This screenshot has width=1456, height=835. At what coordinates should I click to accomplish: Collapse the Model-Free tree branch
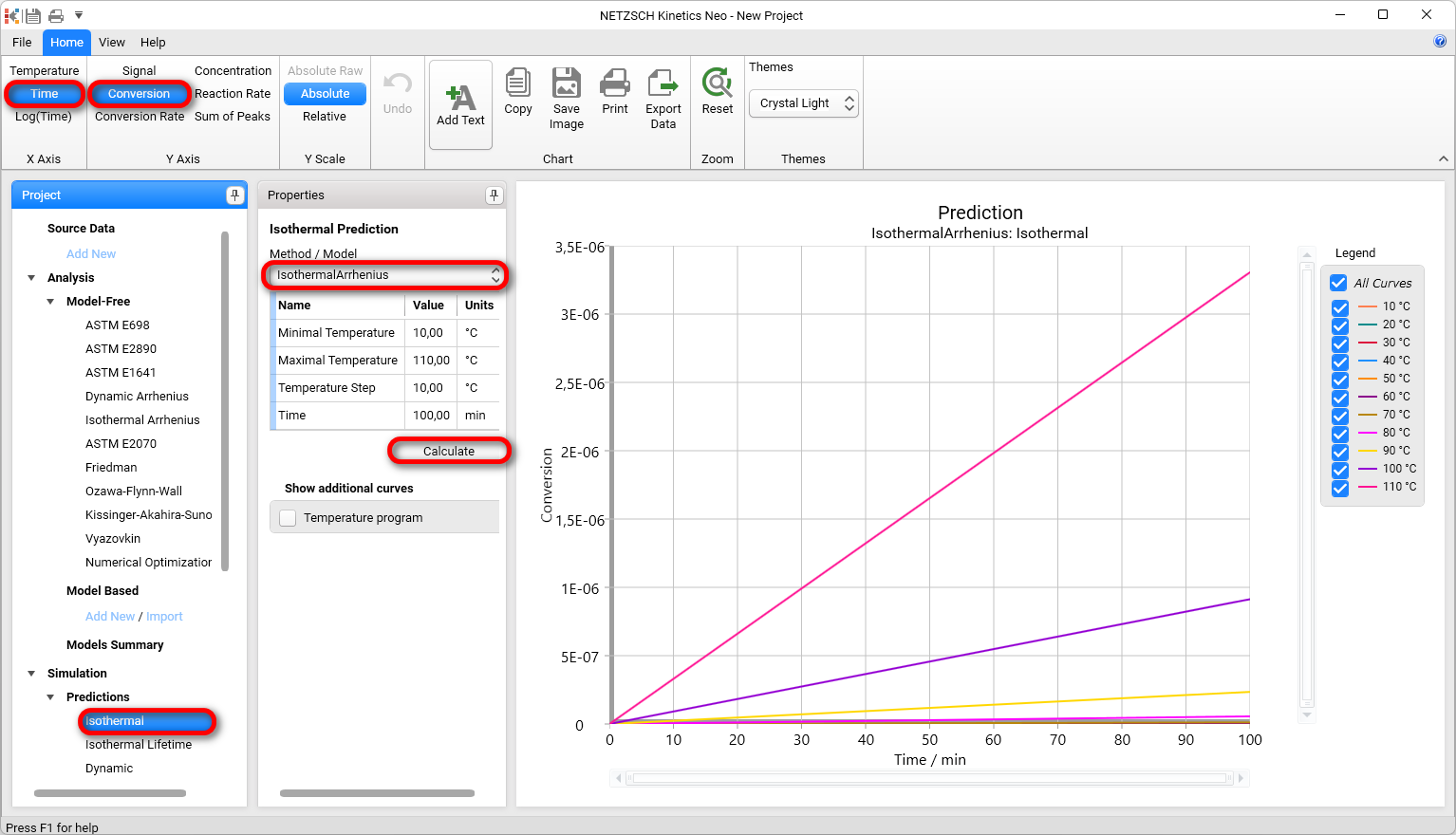click(x=50, y=301)
